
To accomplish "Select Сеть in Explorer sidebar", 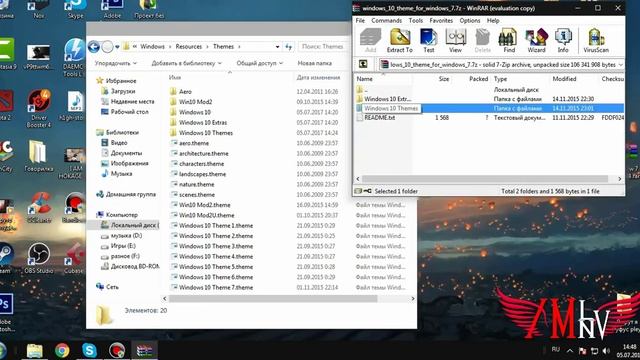I will (112, 287).
